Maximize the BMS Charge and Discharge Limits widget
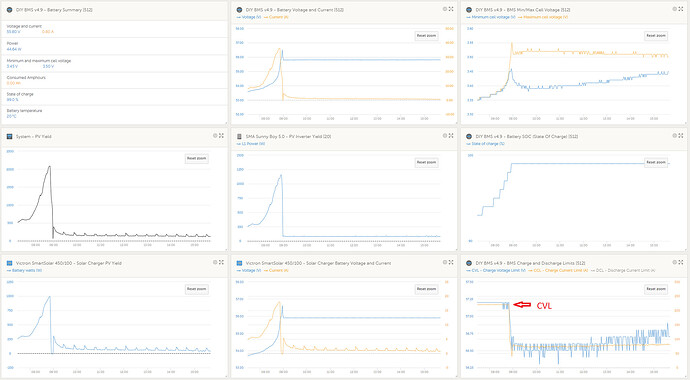690x380 pixels. [x=681, y=262]
